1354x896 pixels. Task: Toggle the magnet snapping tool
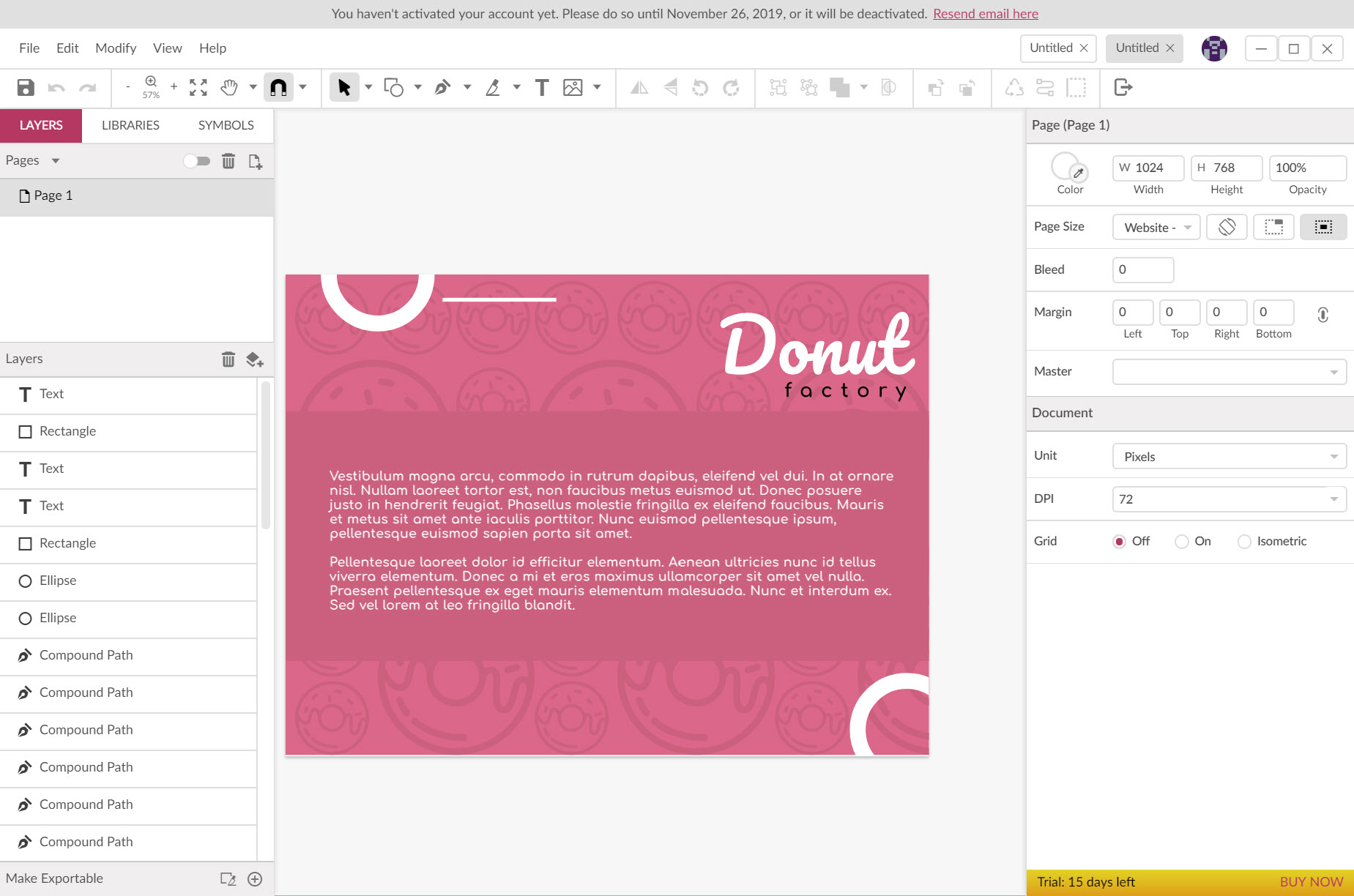278,88
